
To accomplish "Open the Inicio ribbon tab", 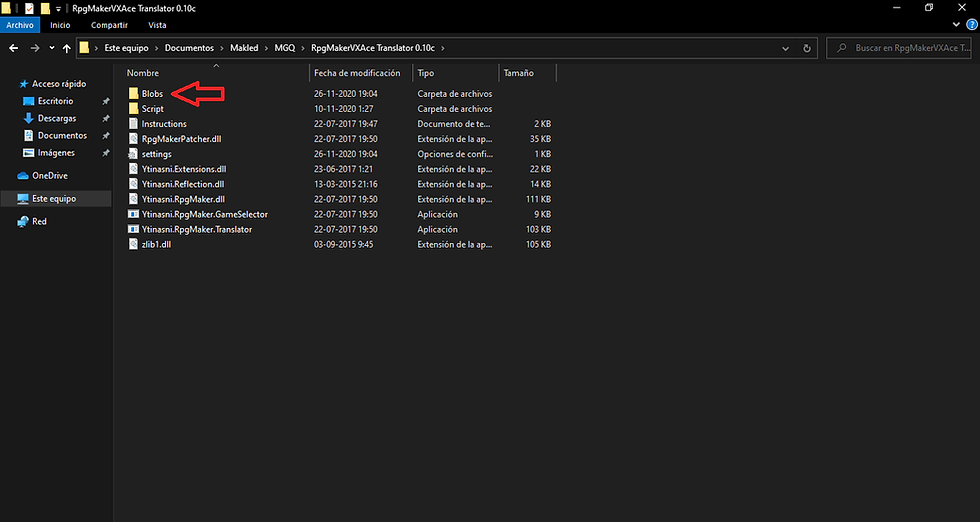I will coord(60,25).
